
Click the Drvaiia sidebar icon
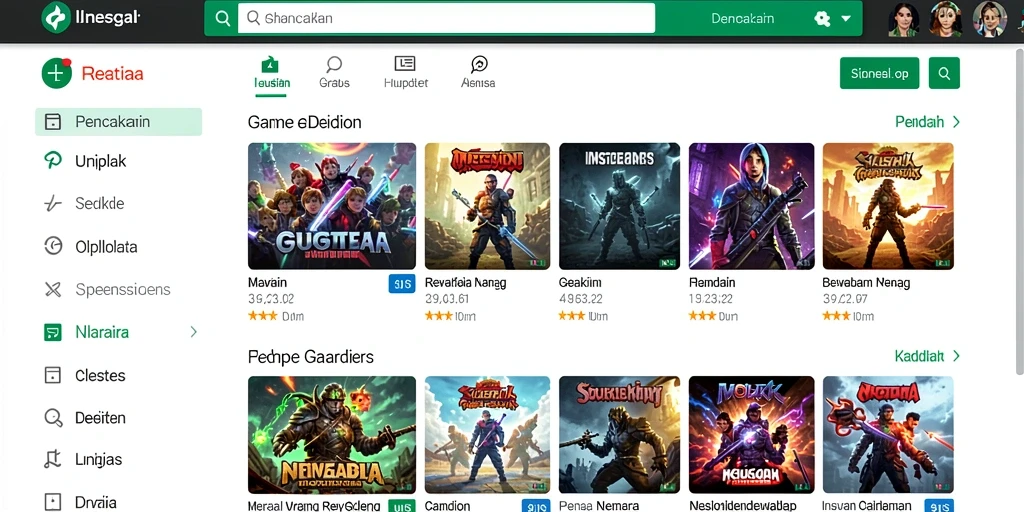(52, 502)
